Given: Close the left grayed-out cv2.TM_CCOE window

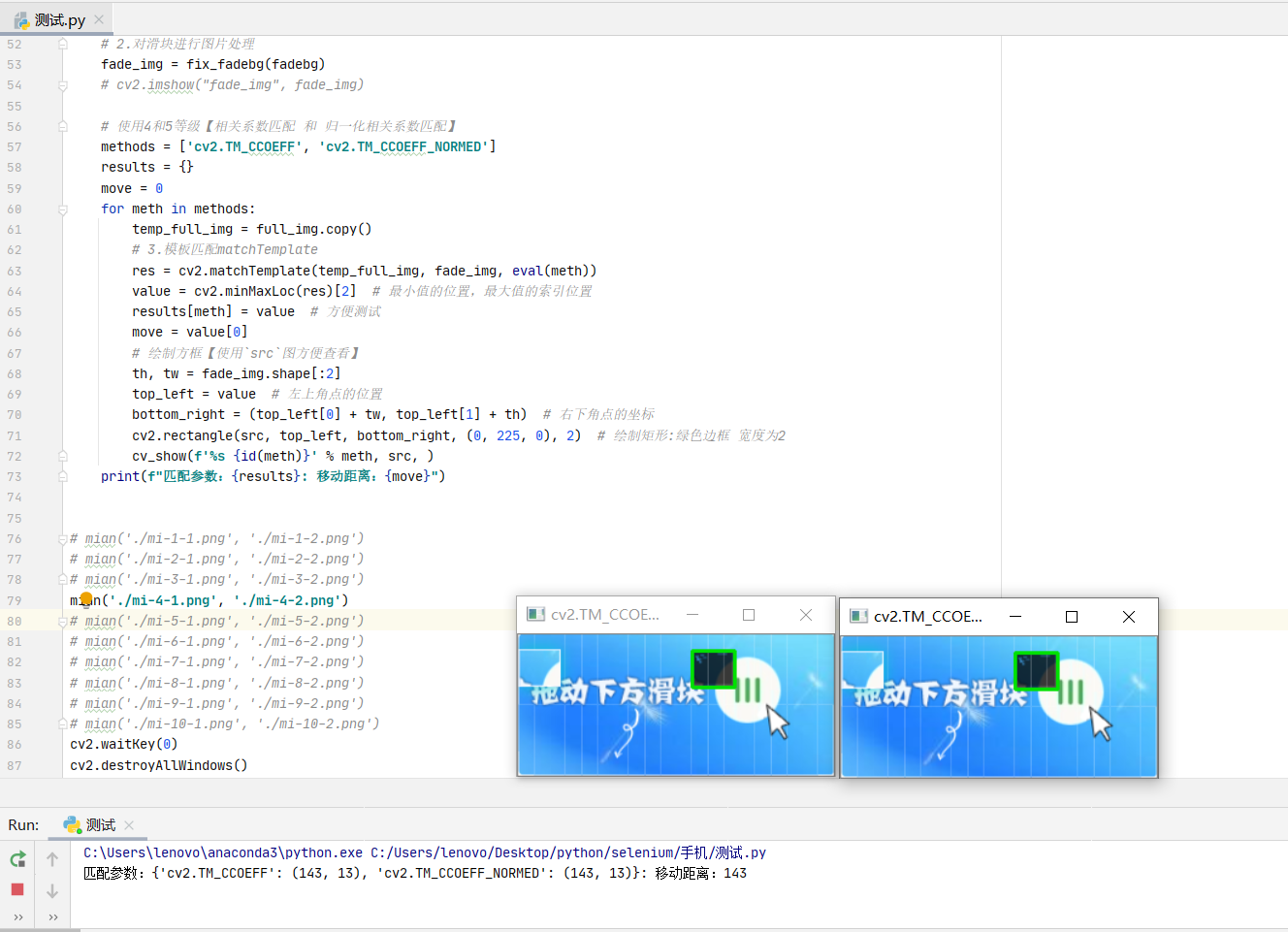Looking at the screenshot, I should click(806, 614).
